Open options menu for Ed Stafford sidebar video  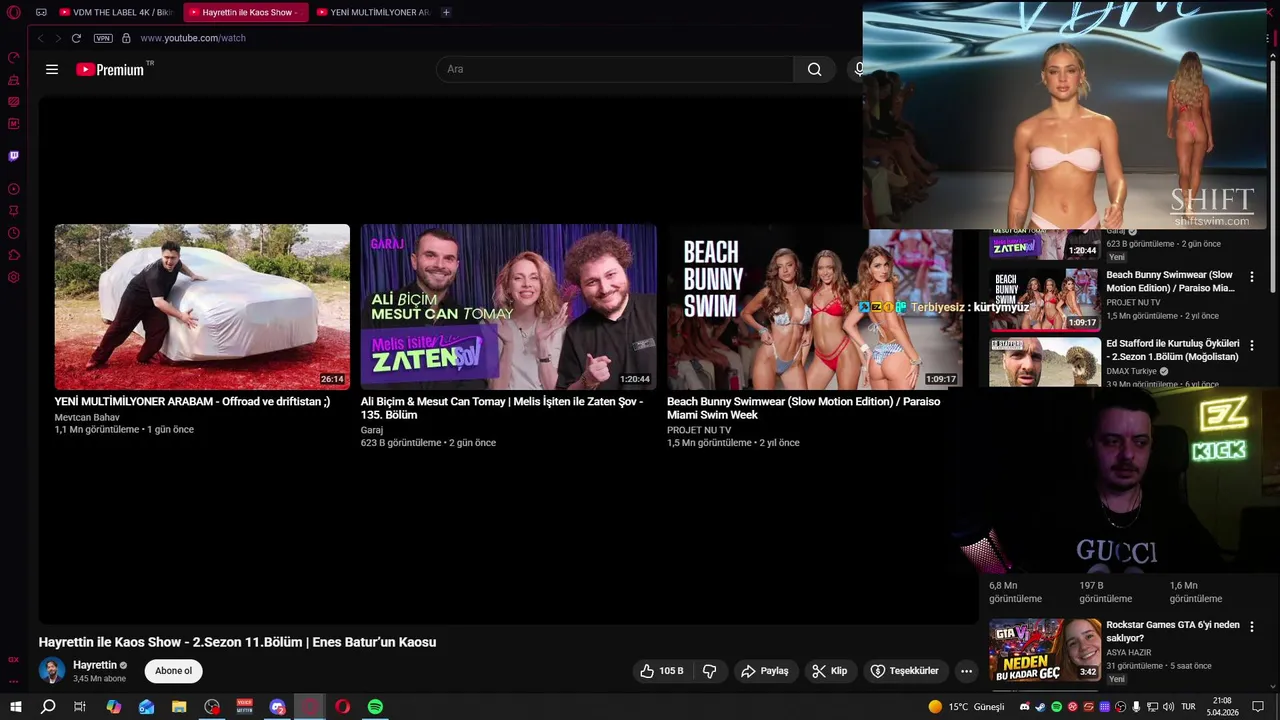(1251, 345)
